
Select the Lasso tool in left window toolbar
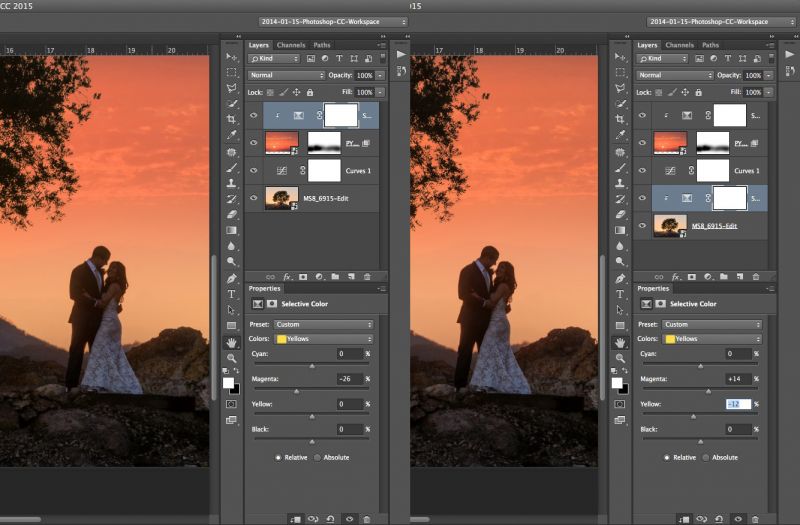[x=231, y=88]
